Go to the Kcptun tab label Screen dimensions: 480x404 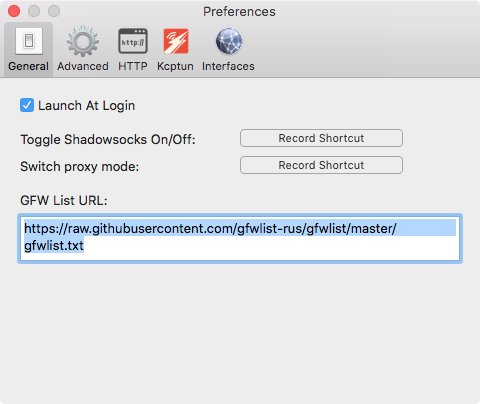175,66
